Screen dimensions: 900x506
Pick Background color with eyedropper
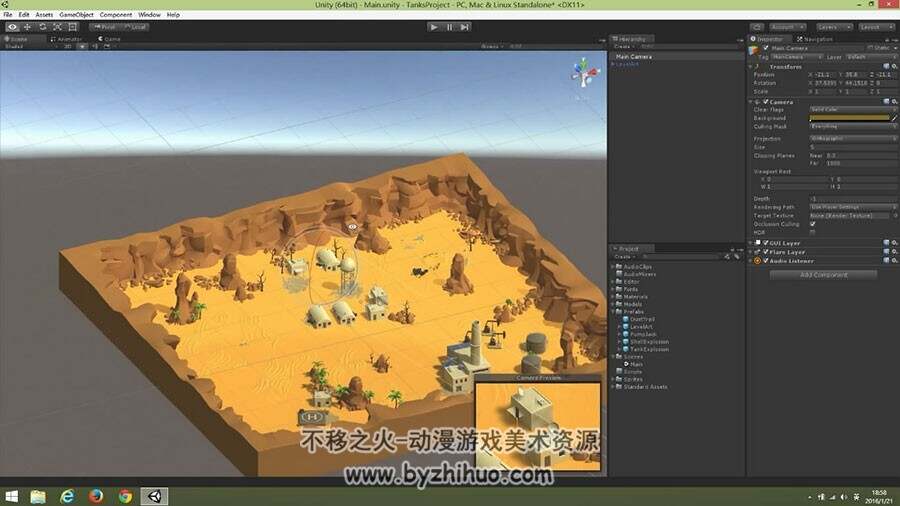(894, 118)
